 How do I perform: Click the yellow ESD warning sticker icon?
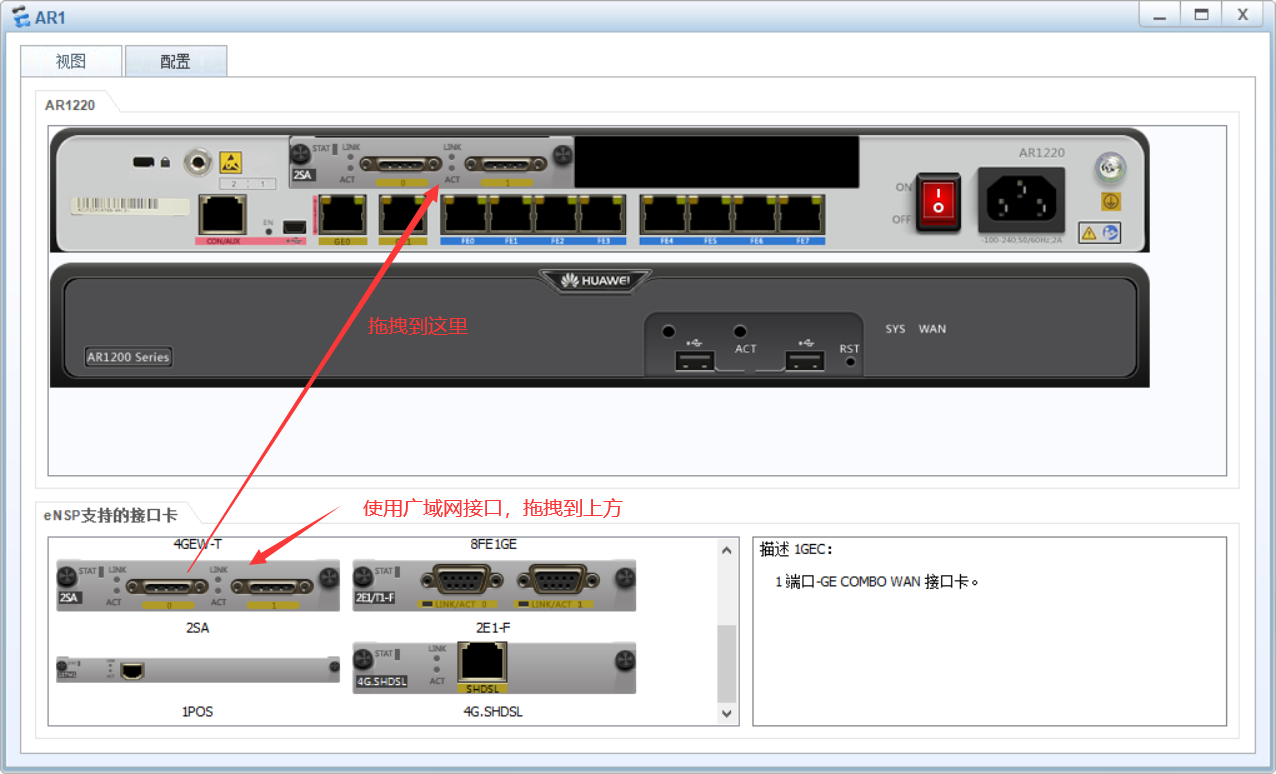(231, 162)
